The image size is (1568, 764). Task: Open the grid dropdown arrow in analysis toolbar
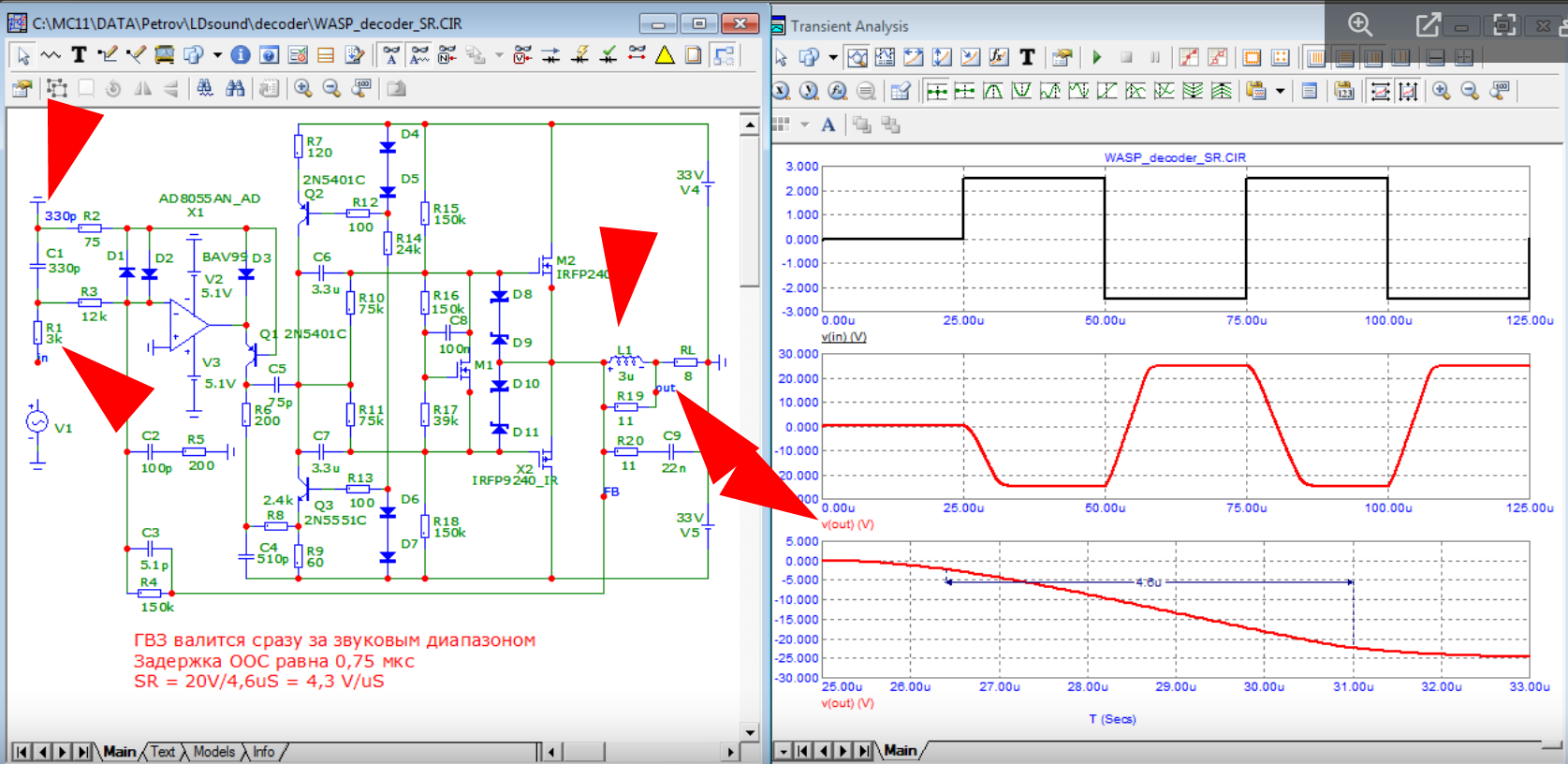804,125
